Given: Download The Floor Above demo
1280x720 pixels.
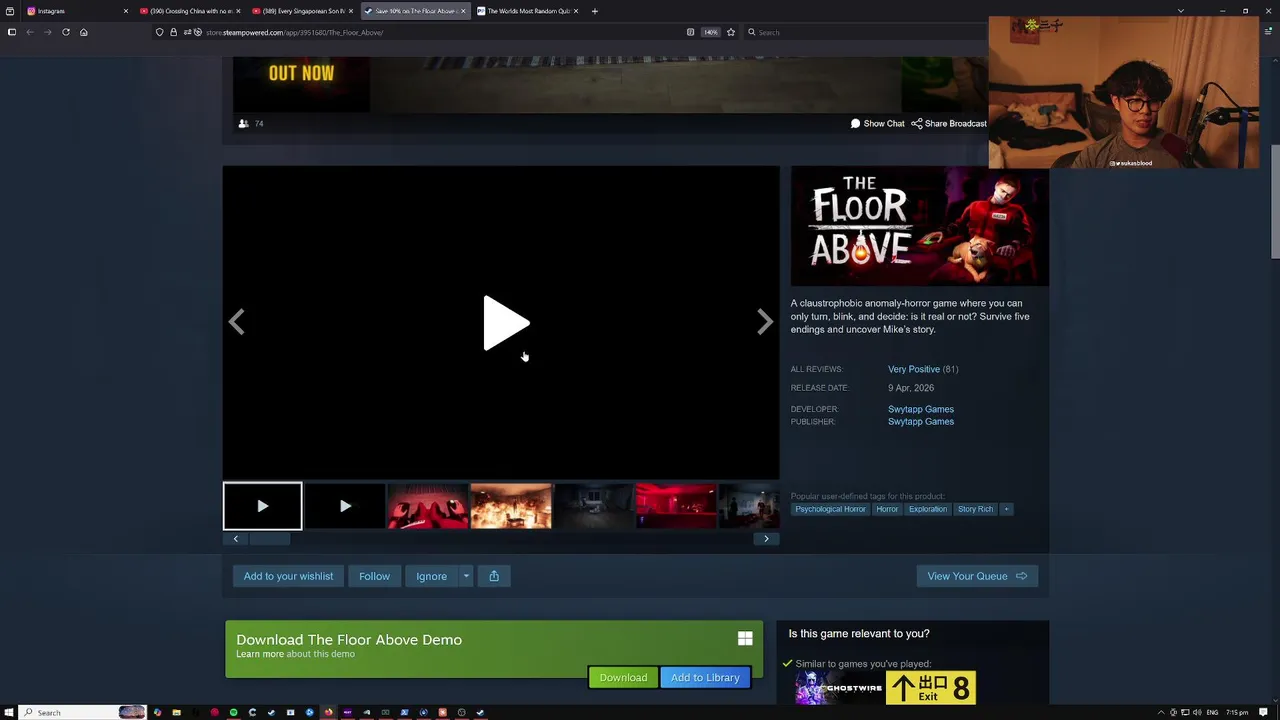Looking at the screenshot, I should (623, 678).
